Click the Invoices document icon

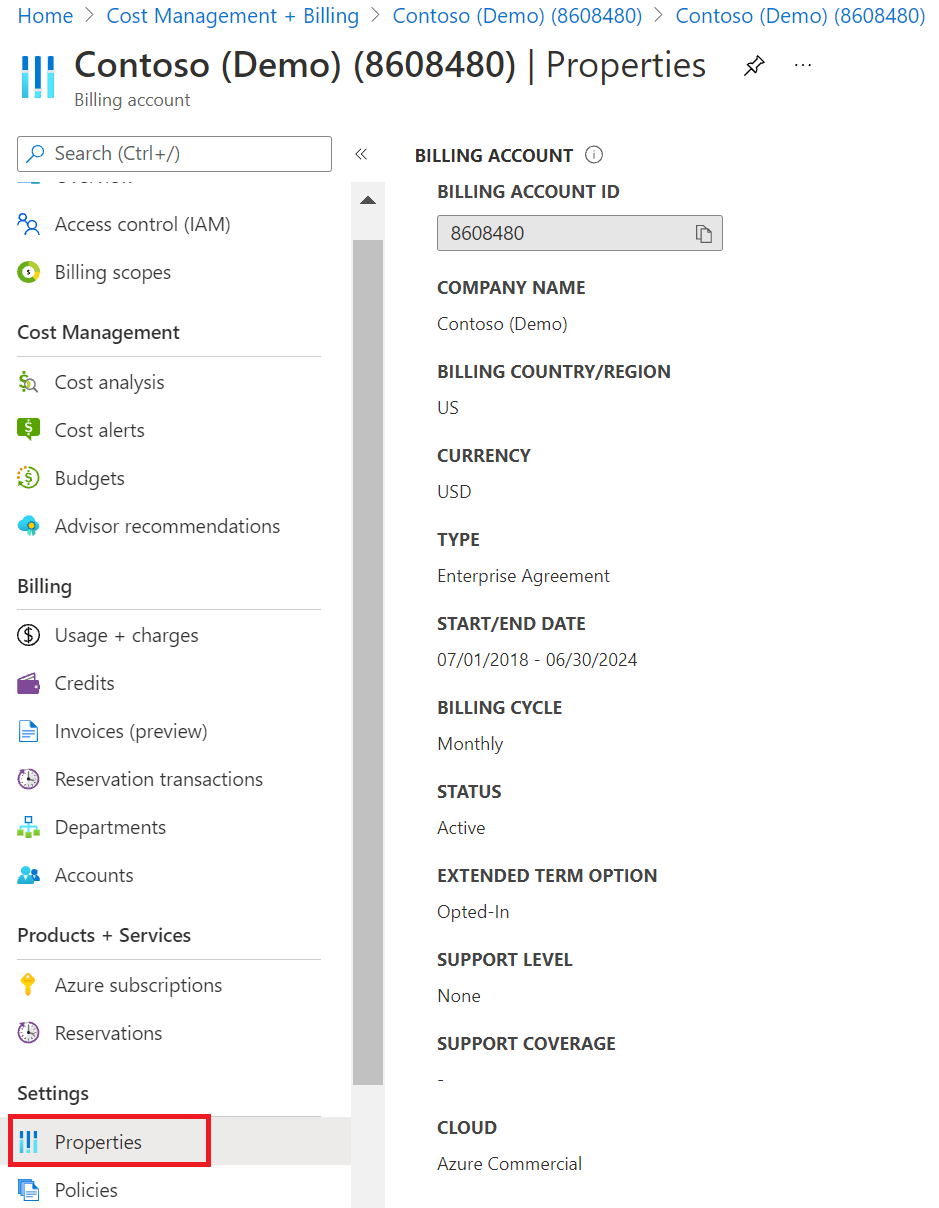(29, 731)
